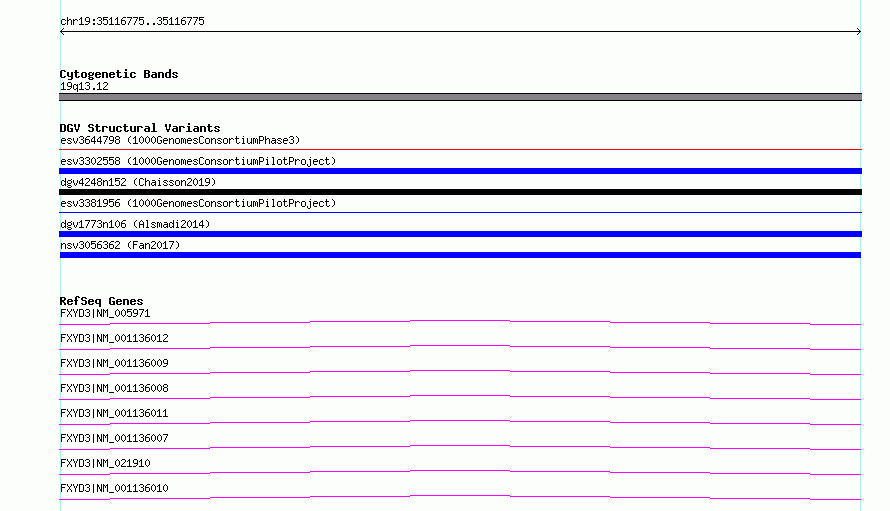
Task: Click the gray 19q13.12 cytogenetic band bar
Action: tap(460, 97)
